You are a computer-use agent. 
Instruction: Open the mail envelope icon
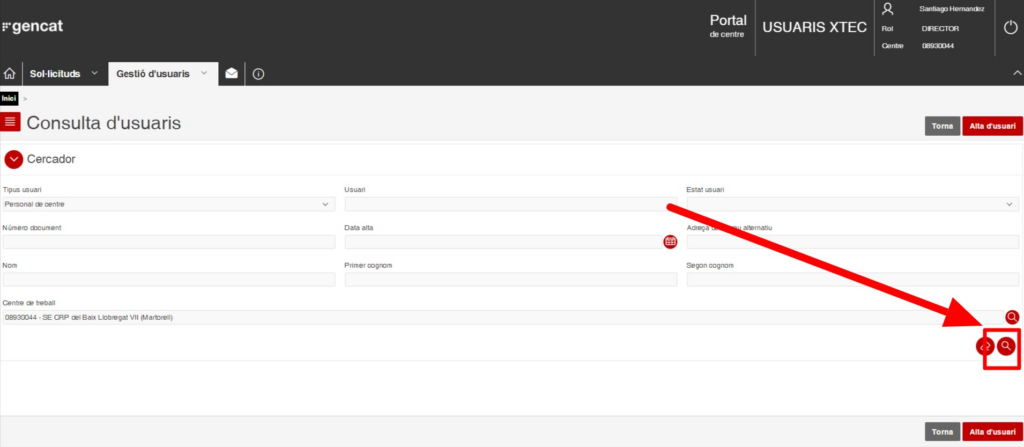pyautogui.click(x=232, y=74)
